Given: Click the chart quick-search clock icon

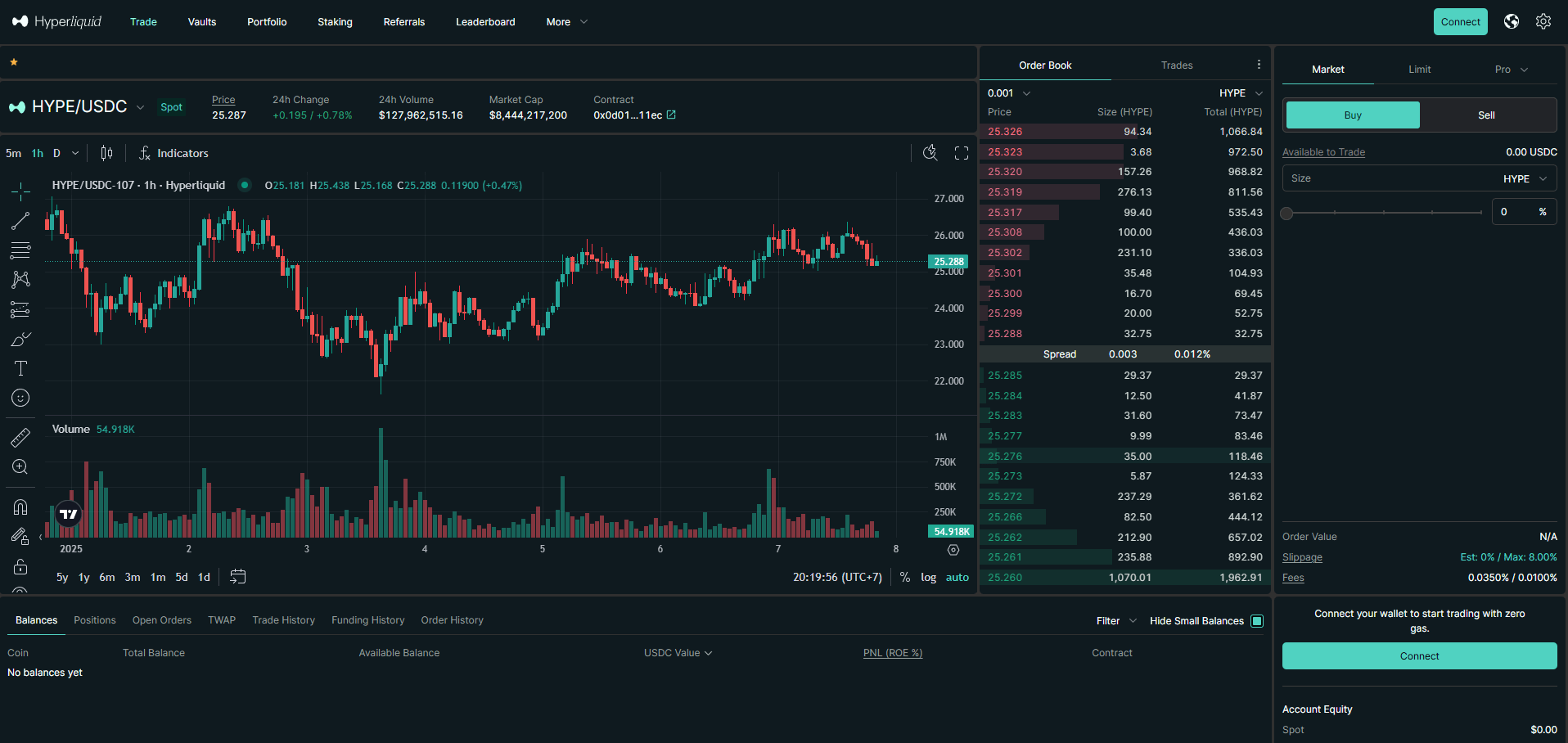Looking at the screenshot, I should pos(930,153).
